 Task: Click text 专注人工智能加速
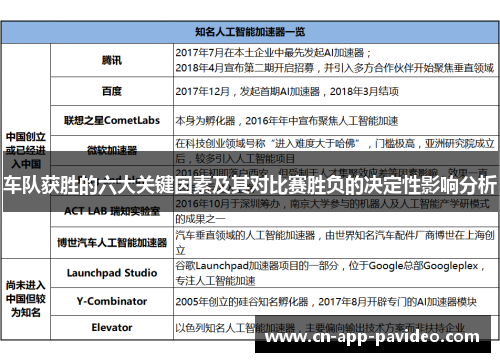(x=215, y=281)
